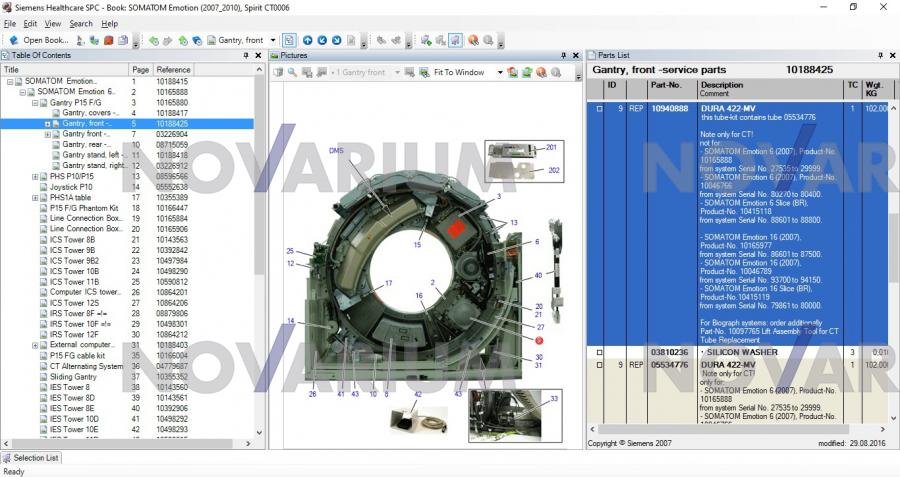Image resolution: width=900 pixels, height=477 pixels.
Task: Click the red book icon in main toolbar
Action: point(108,40)
